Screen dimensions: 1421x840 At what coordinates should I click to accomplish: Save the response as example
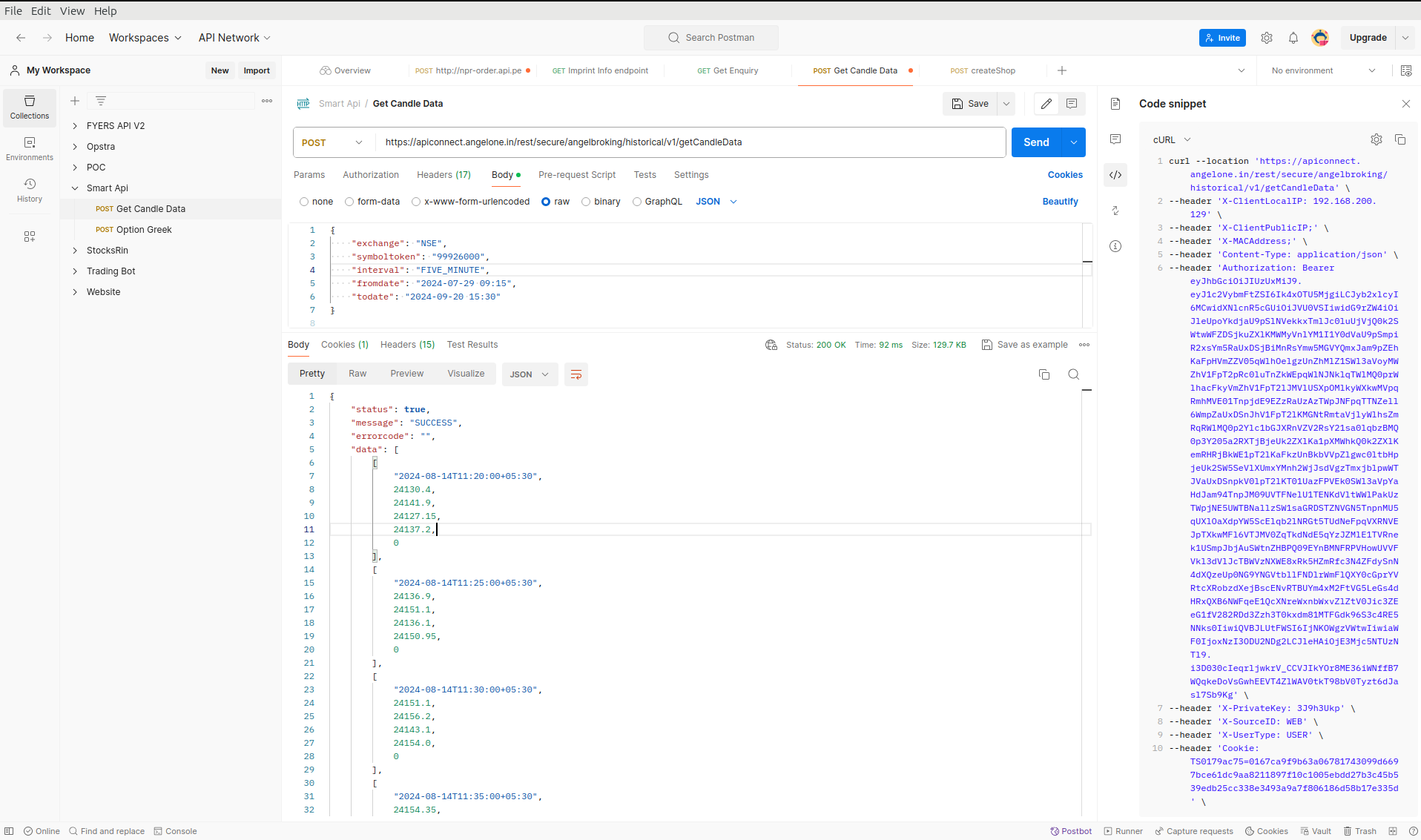point(1025,345)
